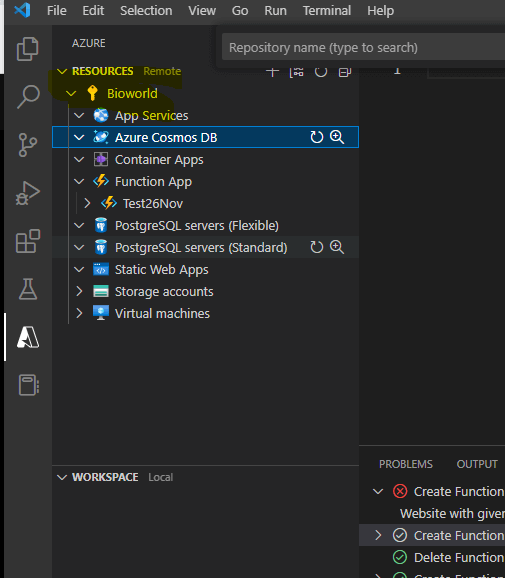The height and width of the screenshot is (578, 505).
Task: Collapse the Bioworld subscription node
Action: pyautogui.click(x=71, y=94)
